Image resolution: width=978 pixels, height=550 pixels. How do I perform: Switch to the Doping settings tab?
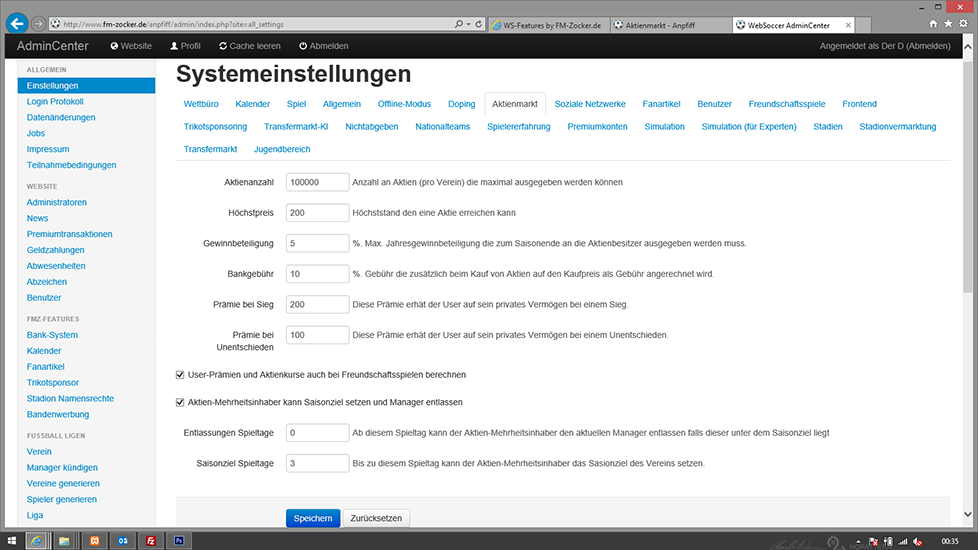pos(461,104)
